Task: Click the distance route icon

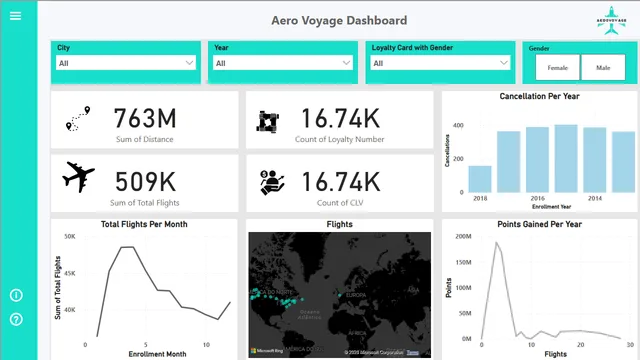Action: [78, 119]
